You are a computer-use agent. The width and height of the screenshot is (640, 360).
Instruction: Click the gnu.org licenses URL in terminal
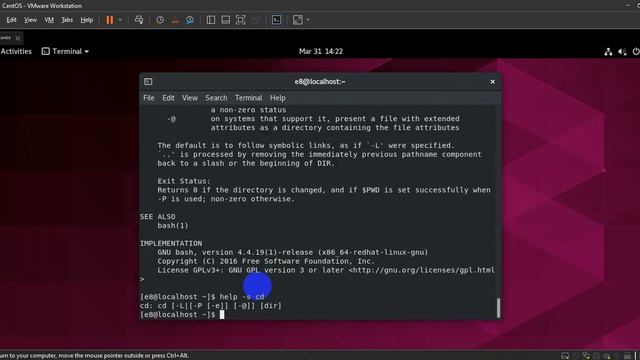pos(423,270)
